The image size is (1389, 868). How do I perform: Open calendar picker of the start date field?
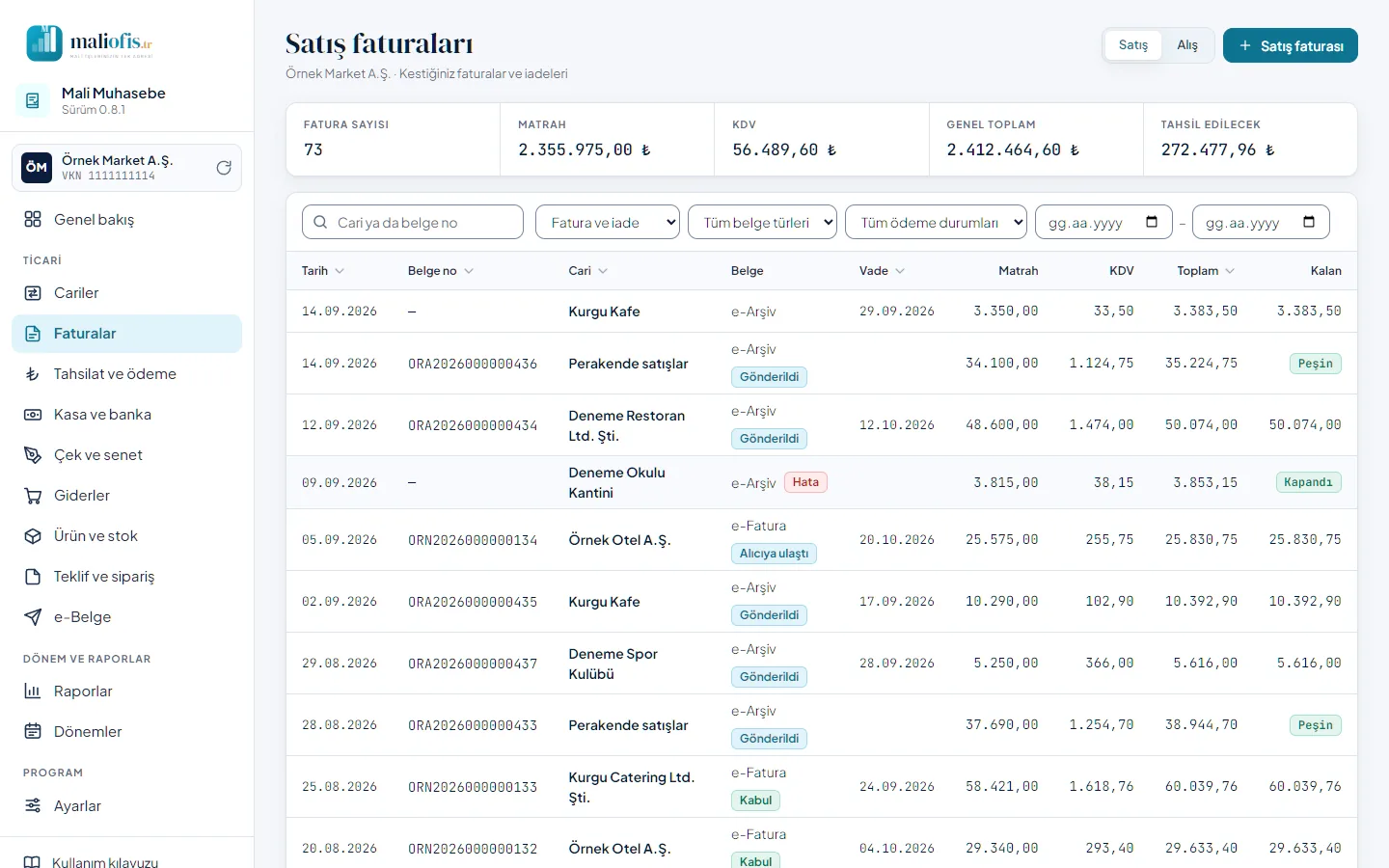tap(1152, 222)
